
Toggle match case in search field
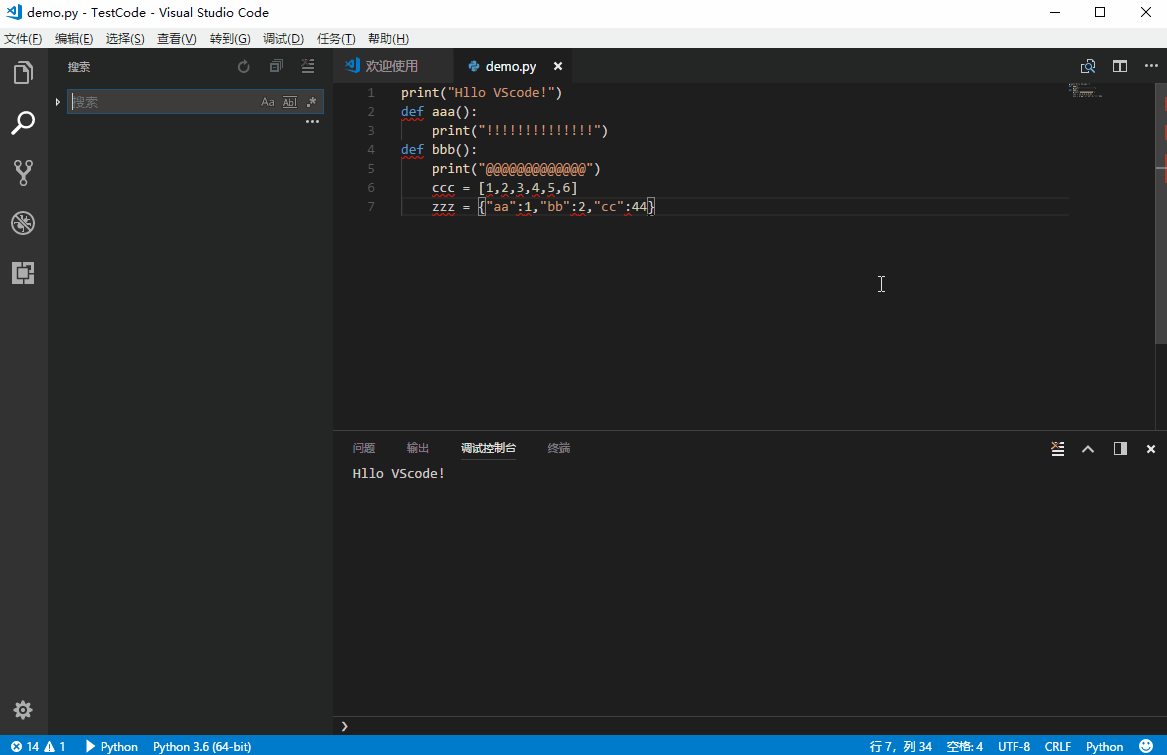pos(267,101)
